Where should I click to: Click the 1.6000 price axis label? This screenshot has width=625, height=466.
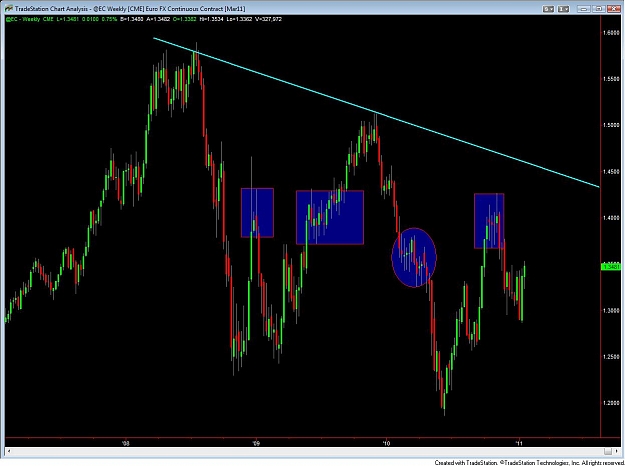(x=612, y=33)
